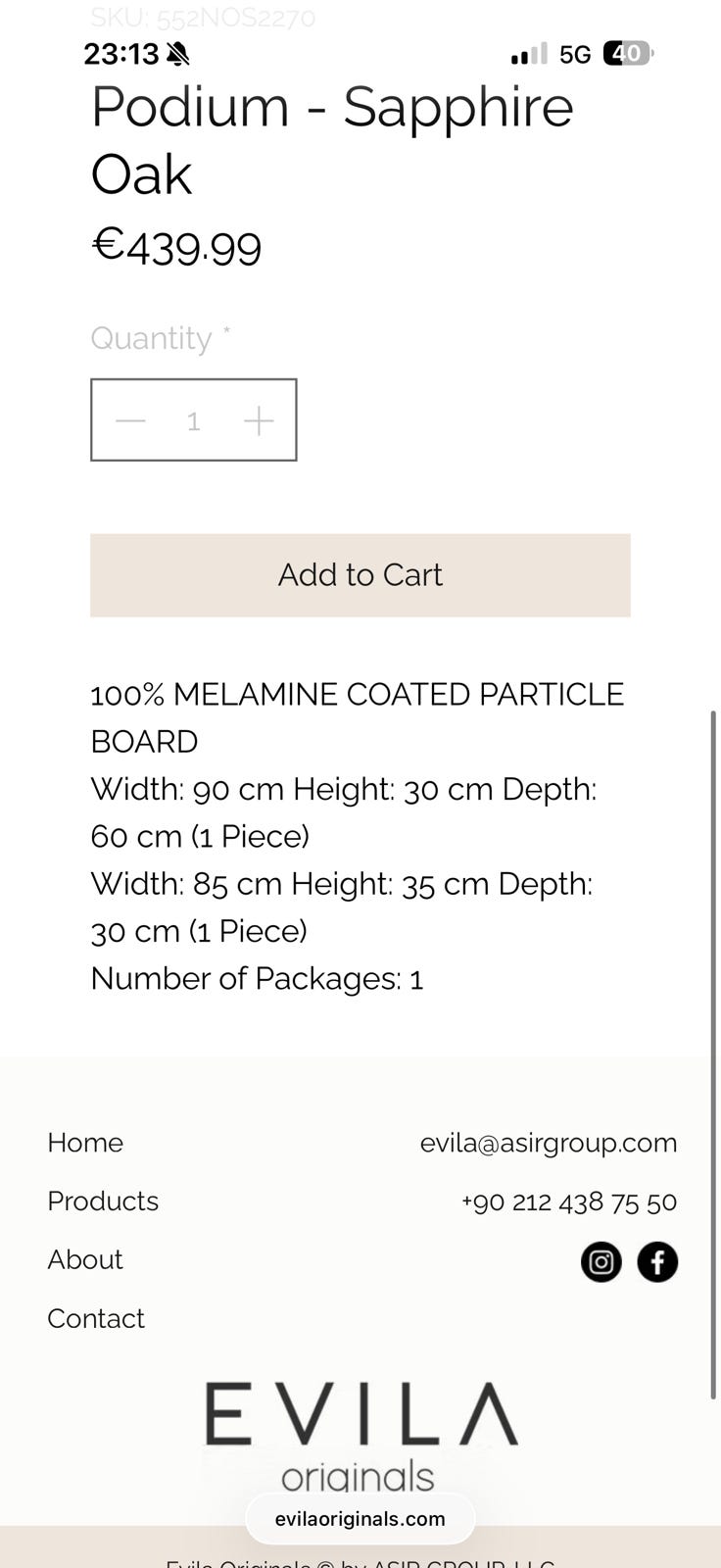Tap the 23:13 clock in status bar
This screenshot has height=1568, width=721.
121,54
